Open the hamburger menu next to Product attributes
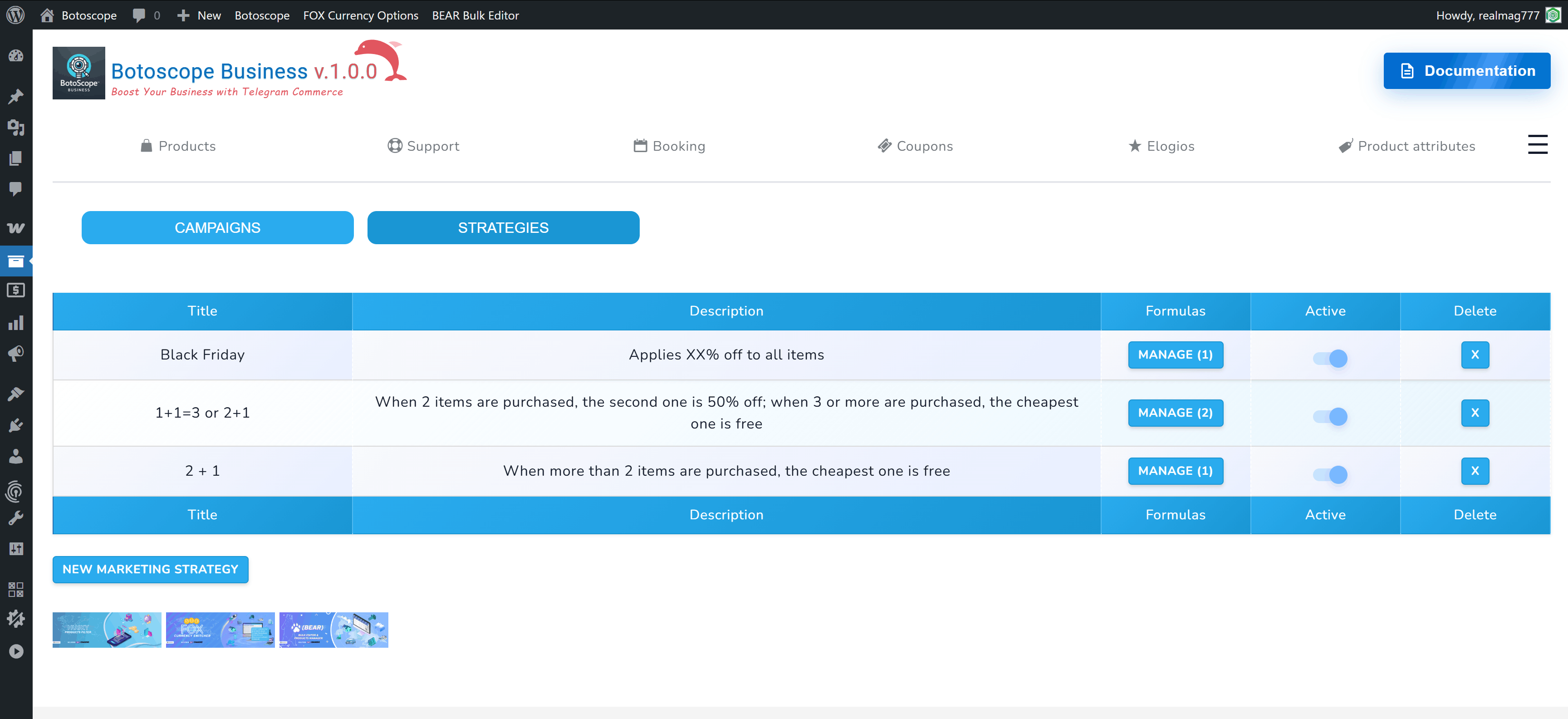The height and width of the screenshot is (719, 1568). point(1538,144)
